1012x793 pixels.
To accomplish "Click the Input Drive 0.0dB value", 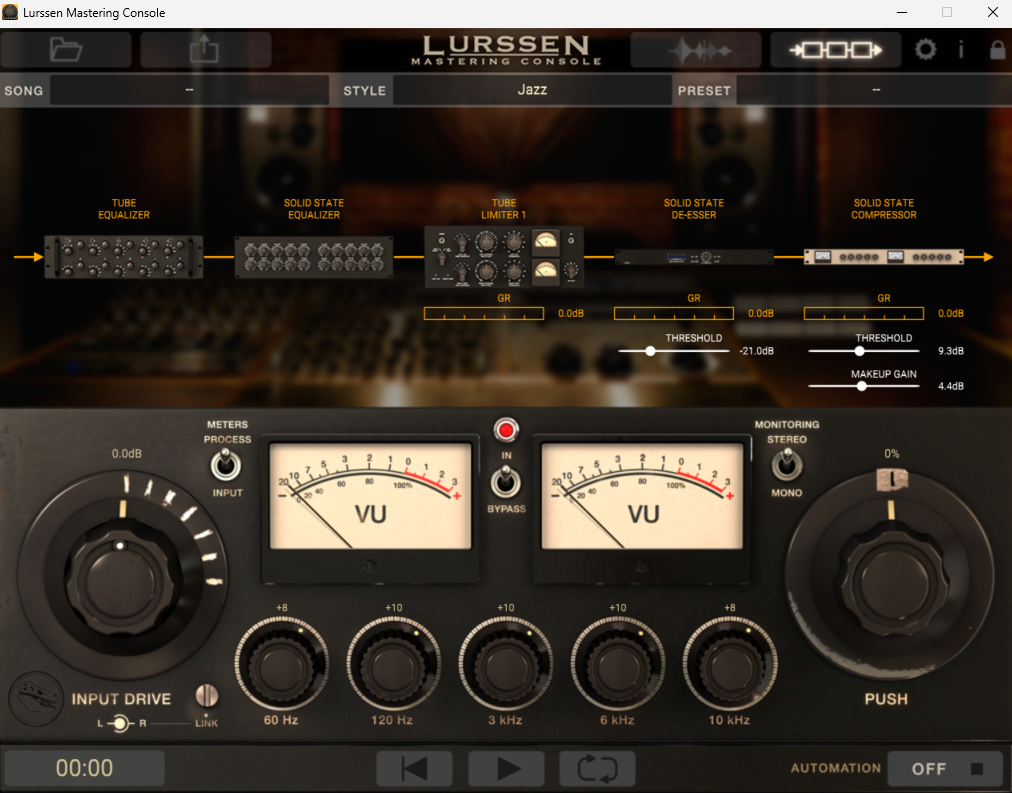I will [126, 454].
